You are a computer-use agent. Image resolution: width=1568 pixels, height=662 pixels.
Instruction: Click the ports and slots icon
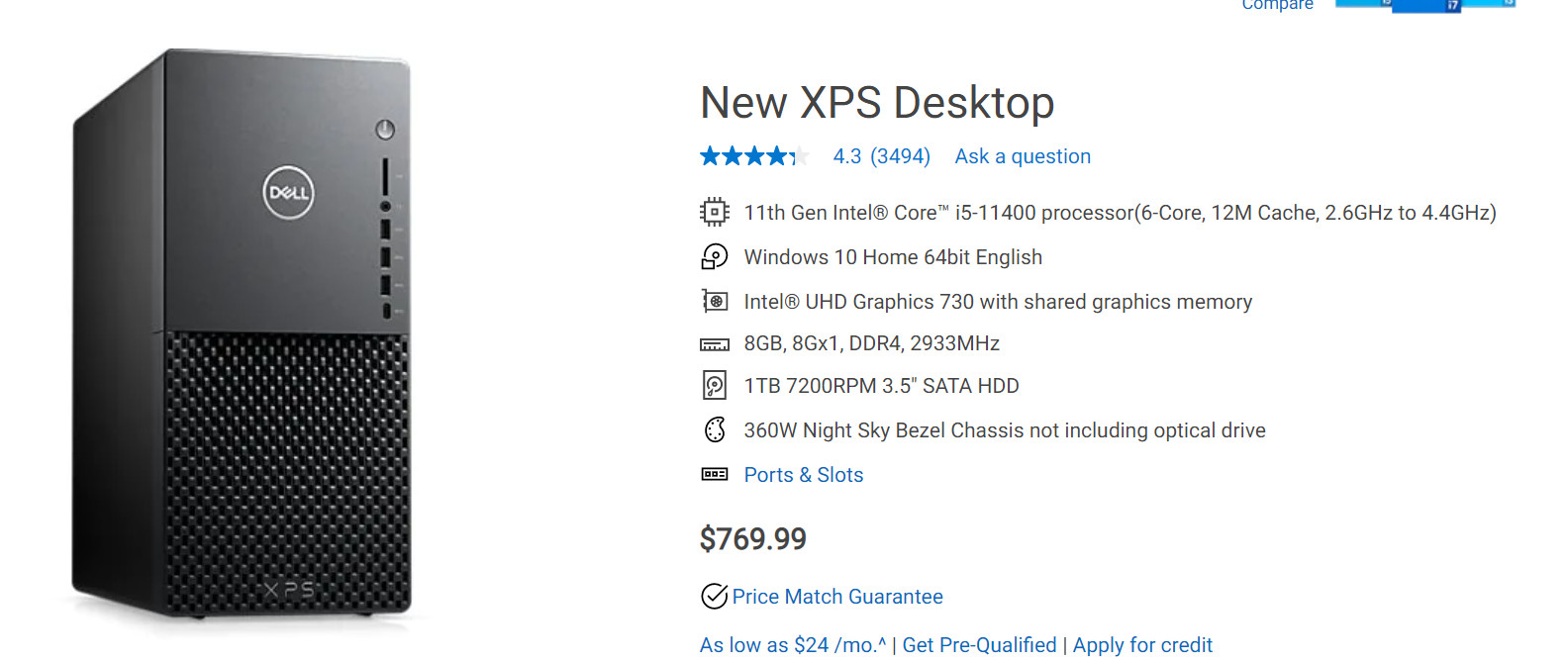[x=715, y=474]
